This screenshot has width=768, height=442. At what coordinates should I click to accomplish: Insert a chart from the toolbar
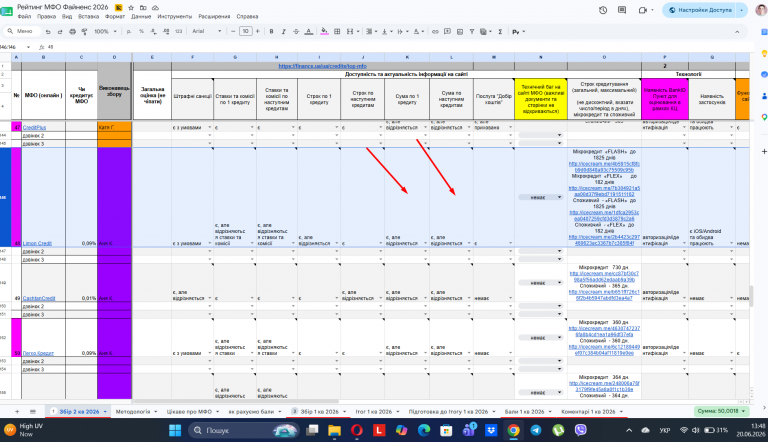click(x=459, y=31)
